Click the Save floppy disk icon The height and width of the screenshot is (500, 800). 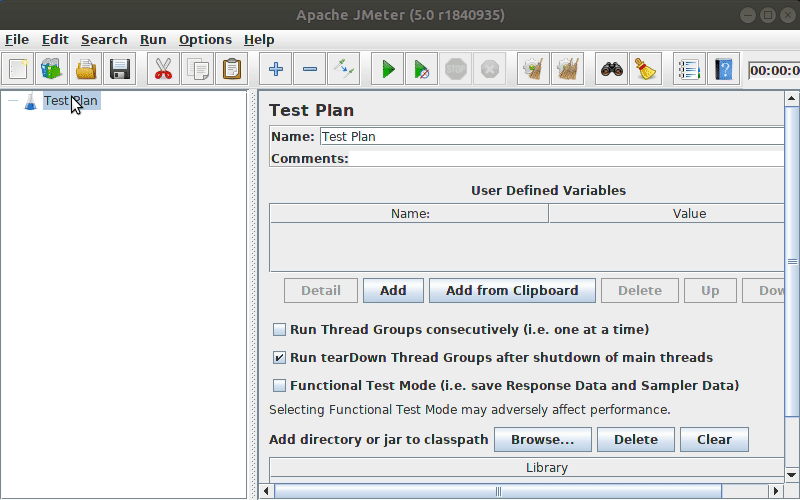[120, 69]
